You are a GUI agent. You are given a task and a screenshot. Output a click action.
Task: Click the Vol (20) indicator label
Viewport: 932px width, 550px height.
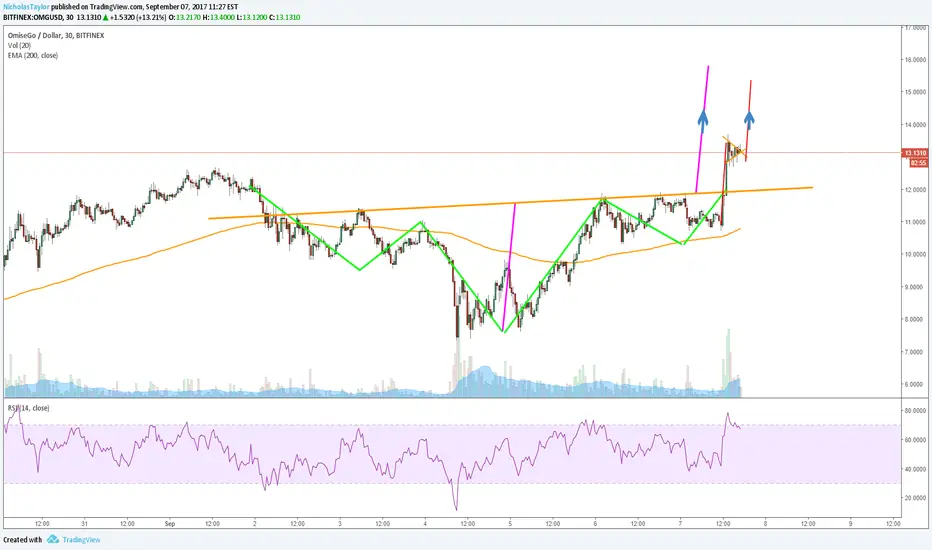pos(20,45)
